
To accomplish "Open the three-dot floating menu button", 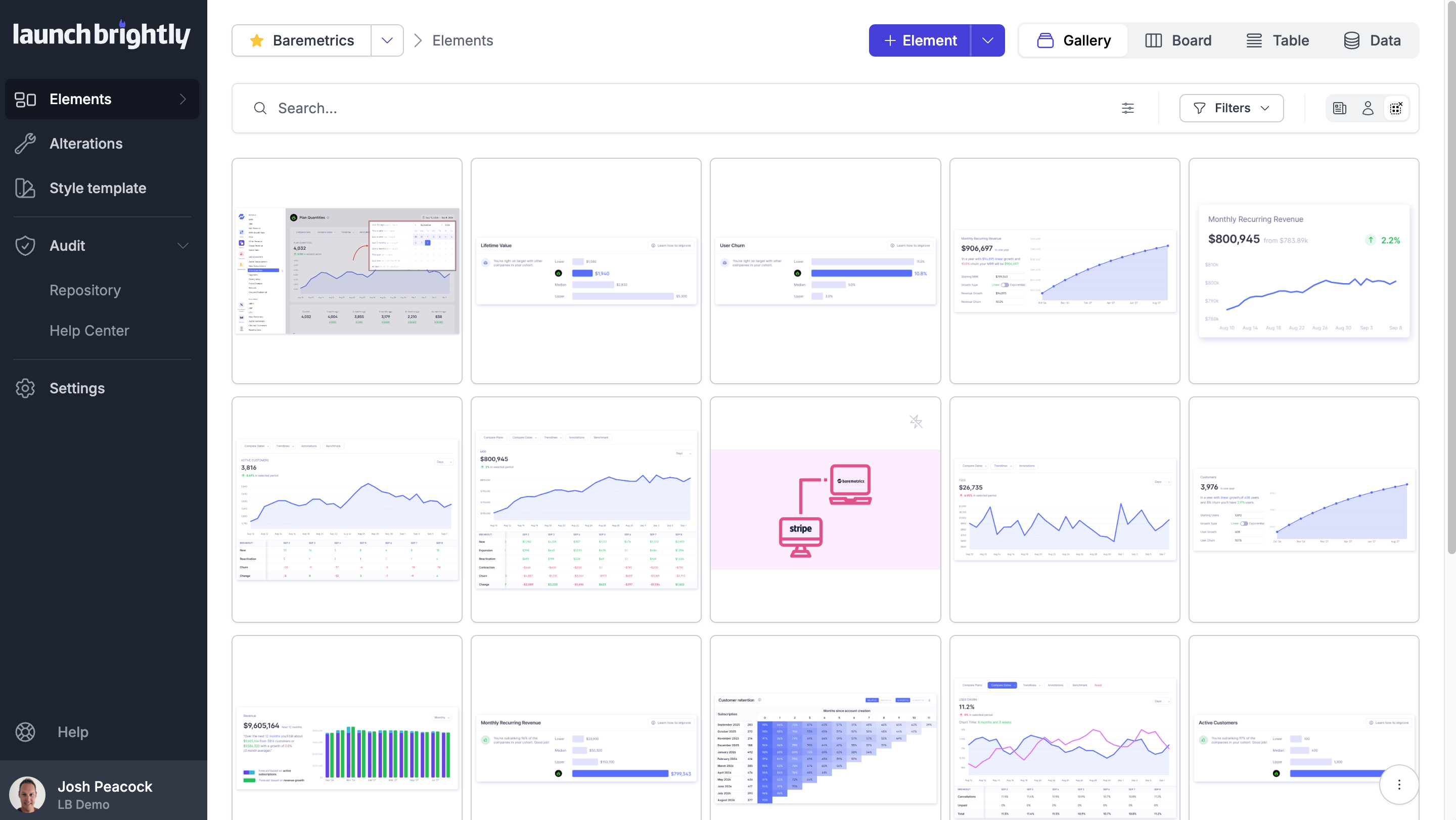I will tap(1399, 785).
